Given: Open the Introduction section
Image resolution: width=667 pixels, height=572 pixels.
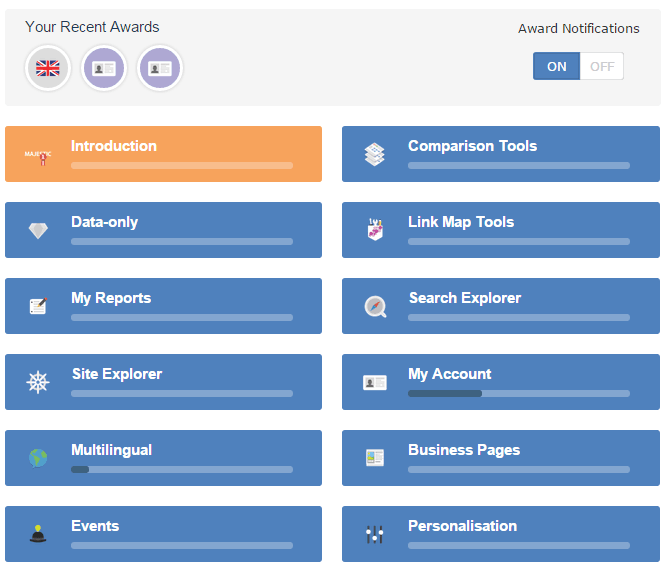Looking at the screenshot, I should 163,154.
